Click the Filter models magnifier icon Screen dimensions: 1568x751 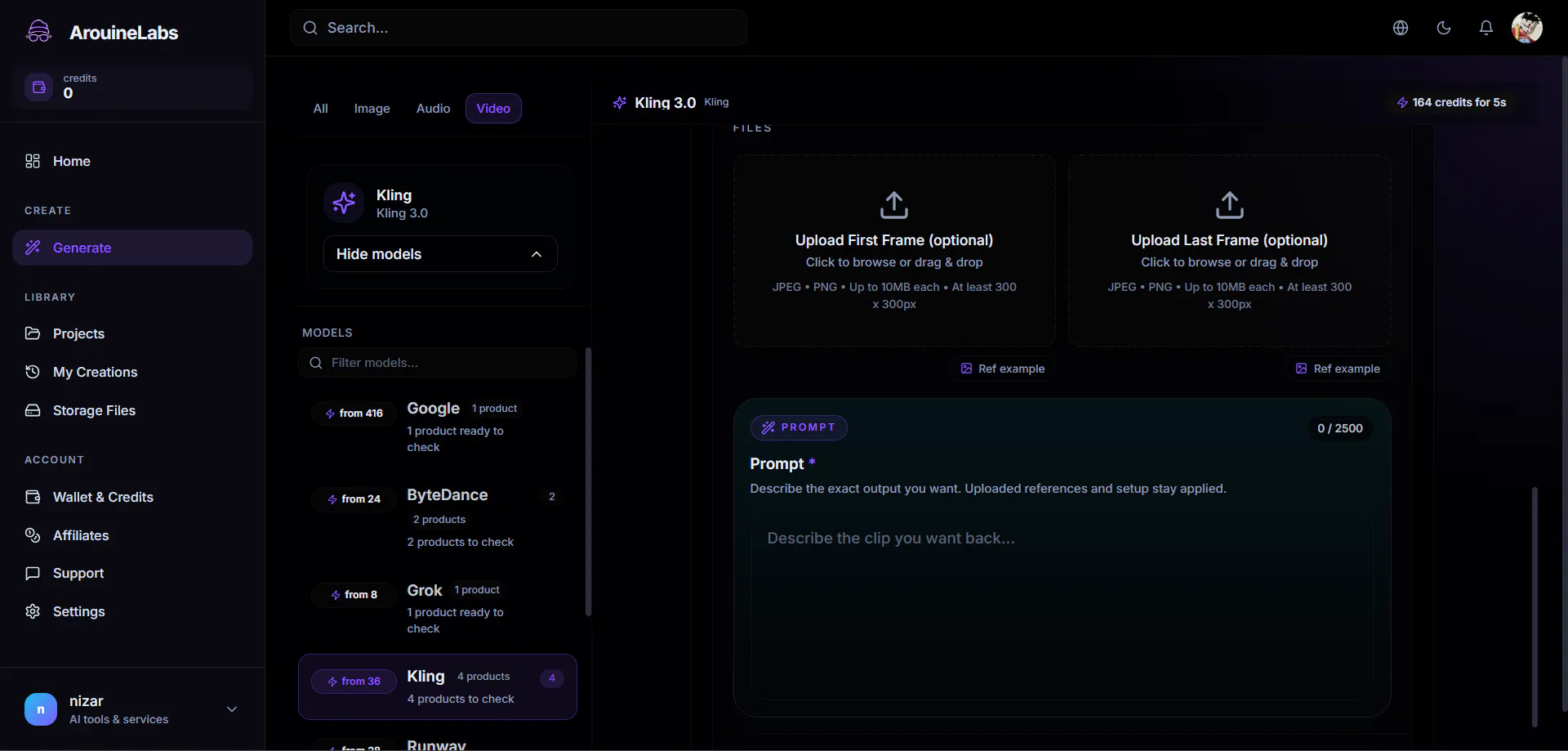tap(316, 363)
